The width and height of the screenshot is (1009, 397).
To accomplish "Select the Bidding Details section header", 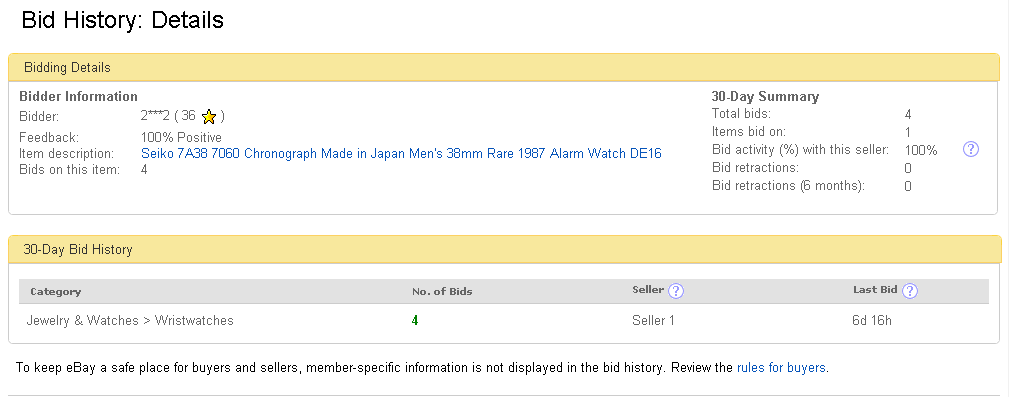I will [x=504, y=68].
